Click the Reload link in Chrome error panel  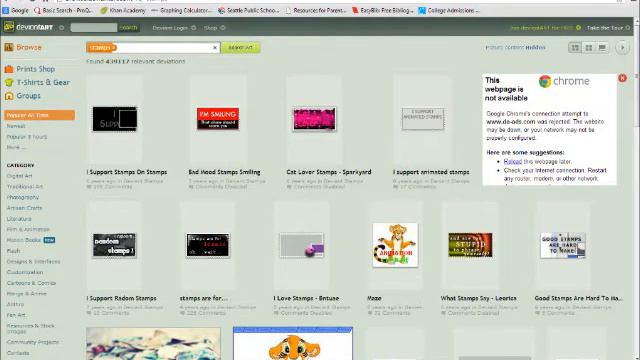[x=513, y=162]
